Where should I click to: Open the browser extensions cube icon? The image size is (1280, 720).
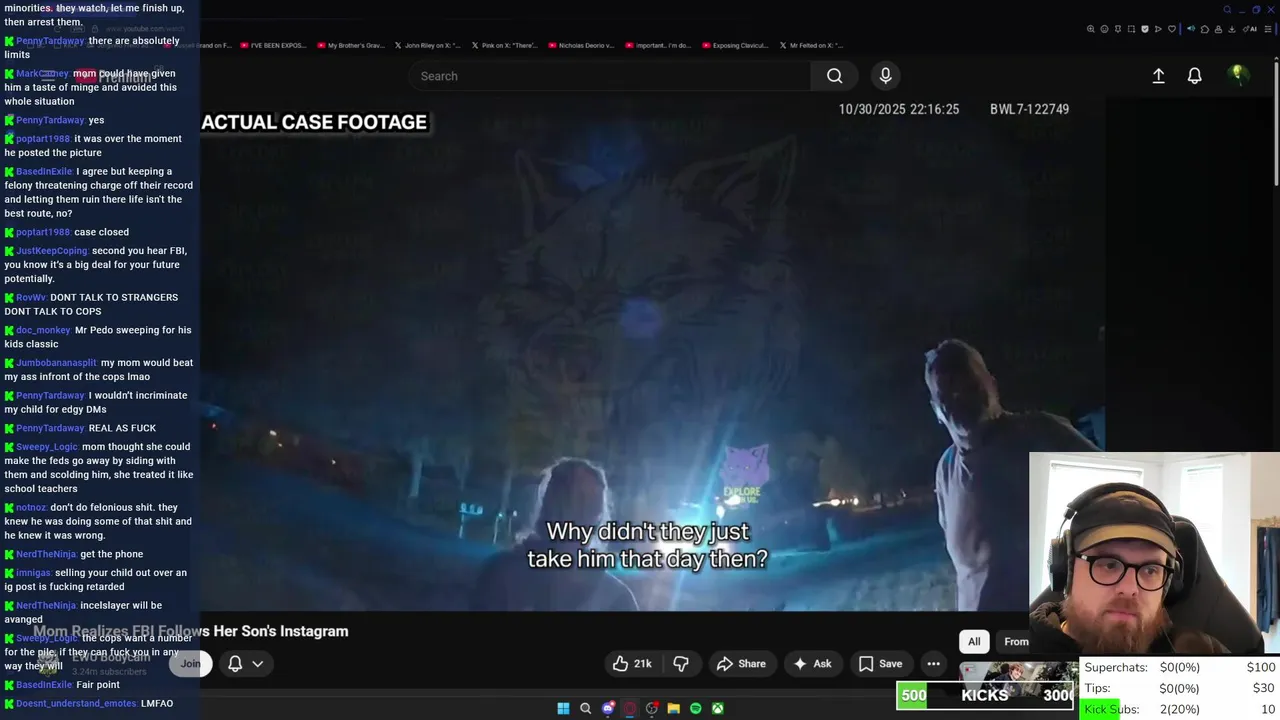click(1205, 29)
